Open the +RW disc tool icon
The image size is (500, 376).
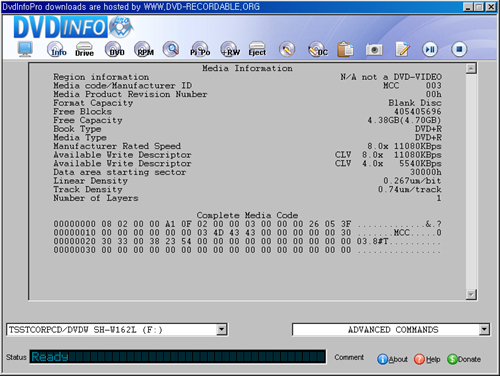coord(230,49)
